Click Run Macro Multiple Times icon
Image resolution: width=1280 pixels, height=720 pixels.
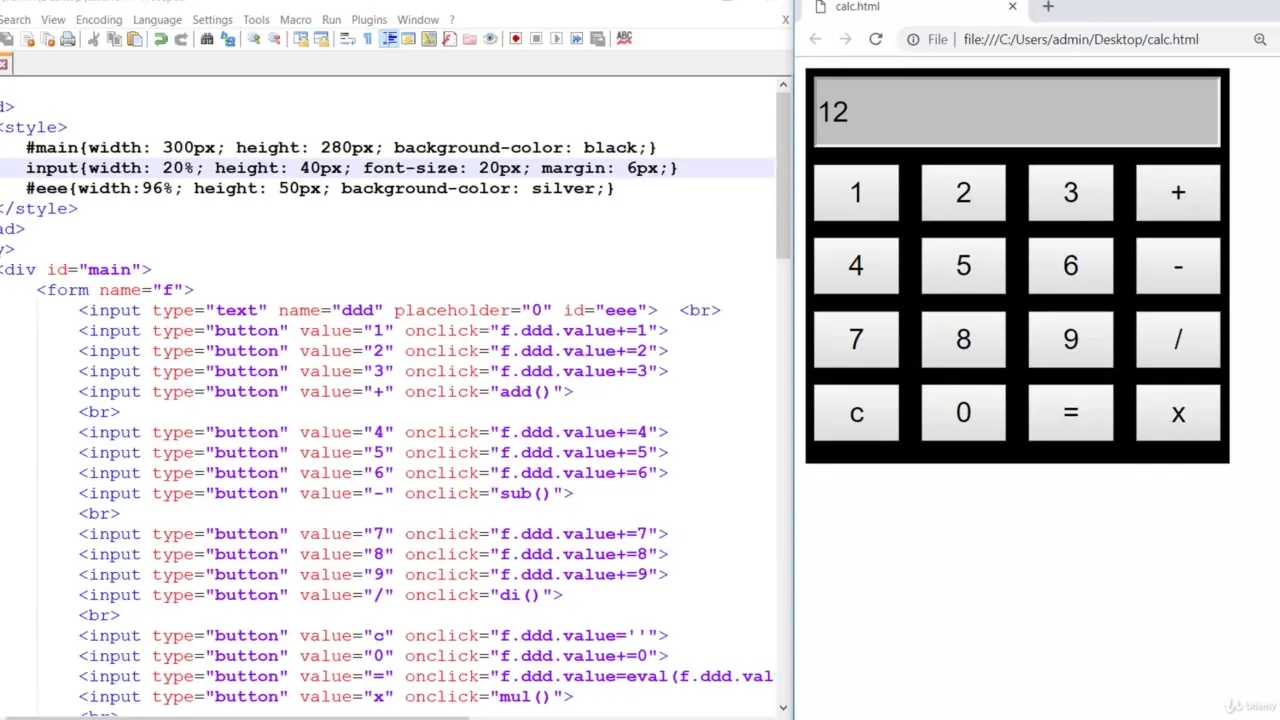click(x=577, y=39)
